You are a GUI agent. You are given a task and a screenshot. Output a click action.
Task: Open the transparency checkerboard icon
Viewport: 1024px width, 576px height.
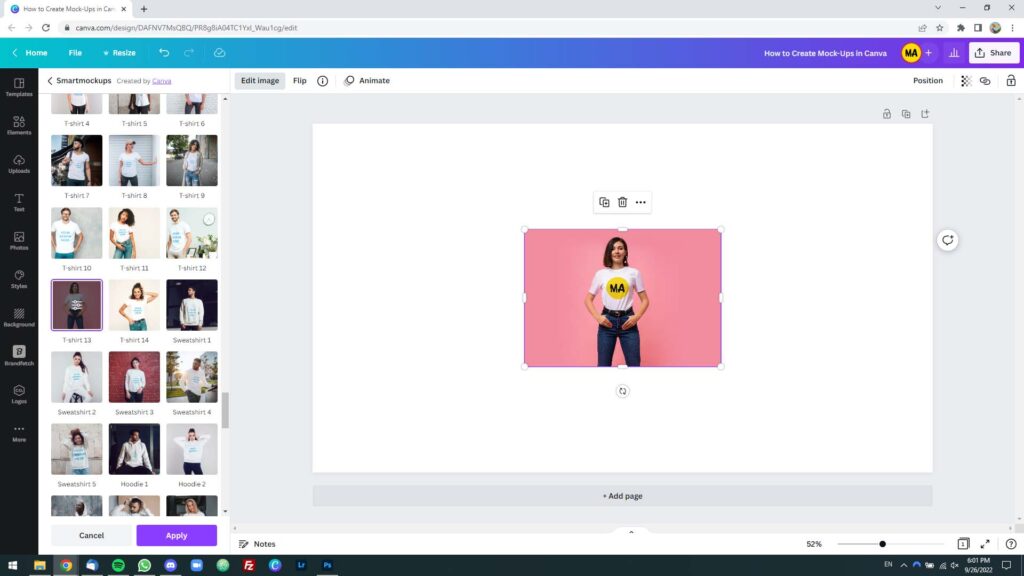[966, 81]
